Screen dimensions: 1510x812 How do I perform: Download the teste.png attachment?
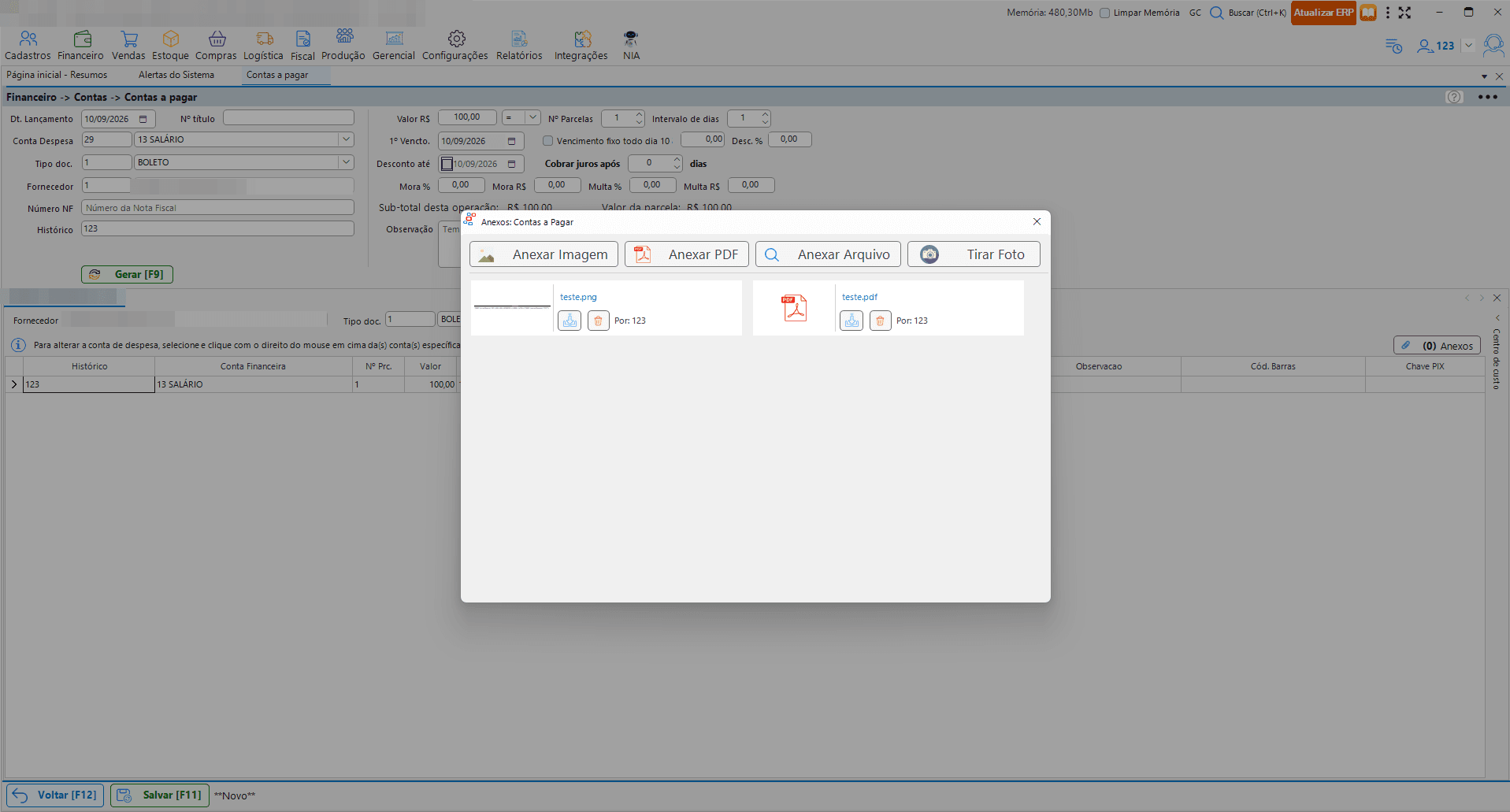[x=569, y=321]
